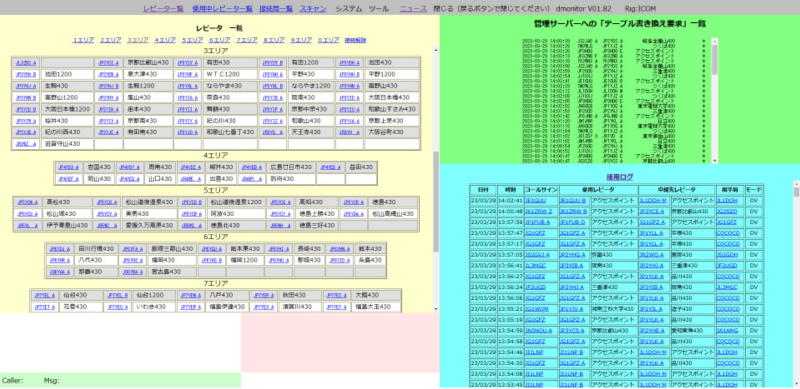Jump to the 6エリア link under レピータ一覧
The image size is (800, 389).
tap(219, 40)
